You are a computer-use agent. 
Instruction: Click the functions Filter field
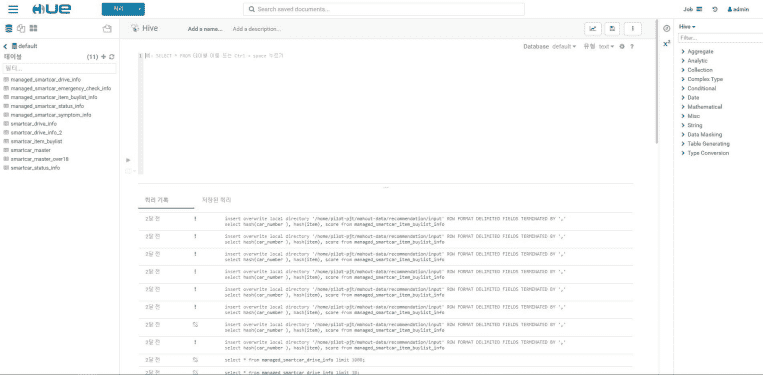(x=721, y=37)
